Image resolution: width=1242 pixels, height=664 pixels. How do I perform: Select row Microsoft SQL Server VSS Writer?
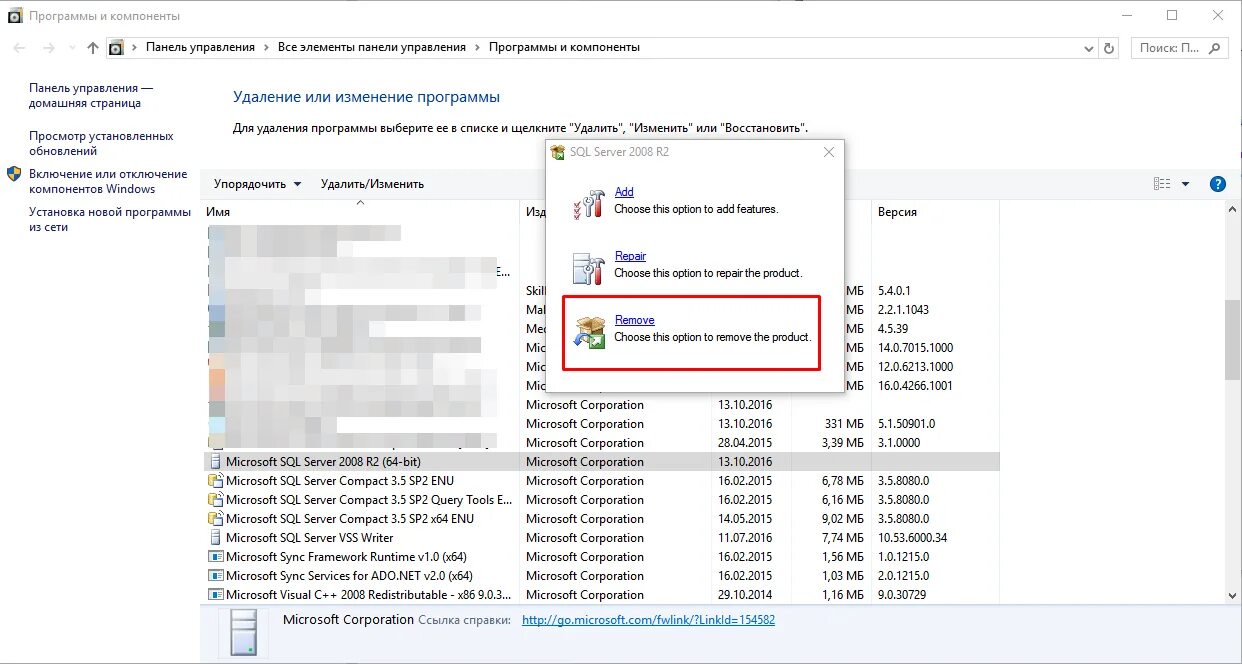point(600,538)
